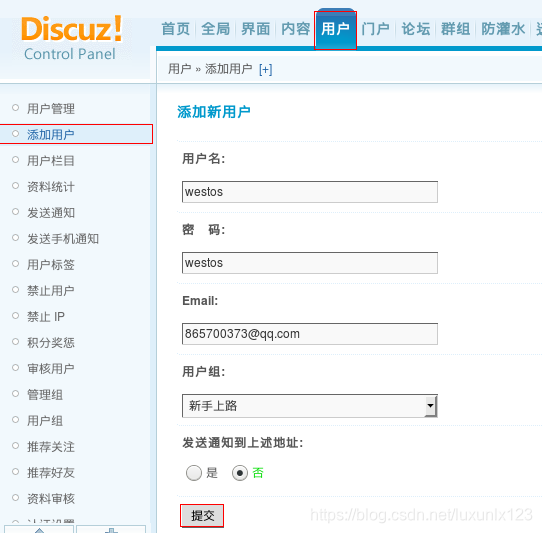Focus the 密码 input field

(310, 263)
